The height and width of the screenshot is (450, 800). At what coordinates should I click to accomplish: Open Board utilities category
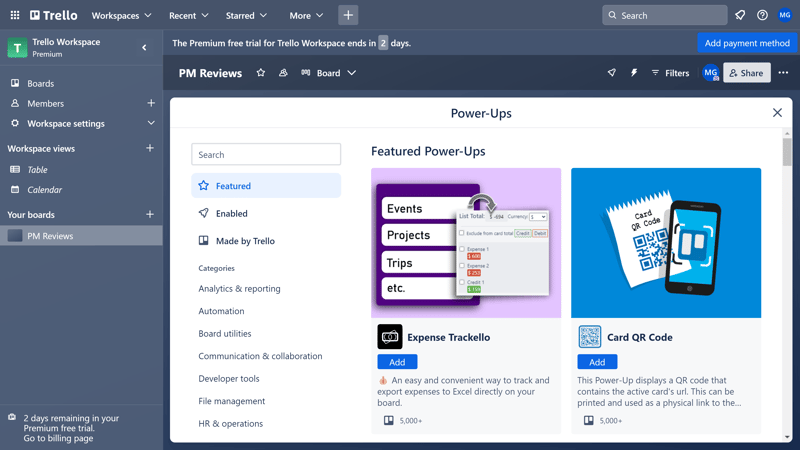click(225, 333)
